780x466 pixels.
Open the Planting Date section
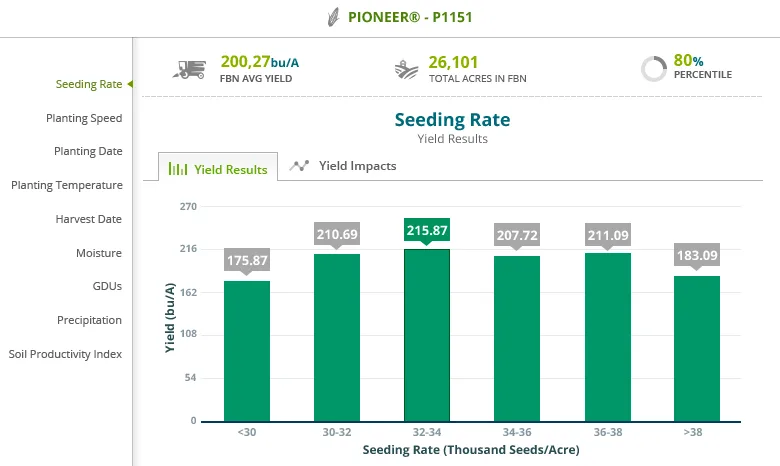click(88, 151)
